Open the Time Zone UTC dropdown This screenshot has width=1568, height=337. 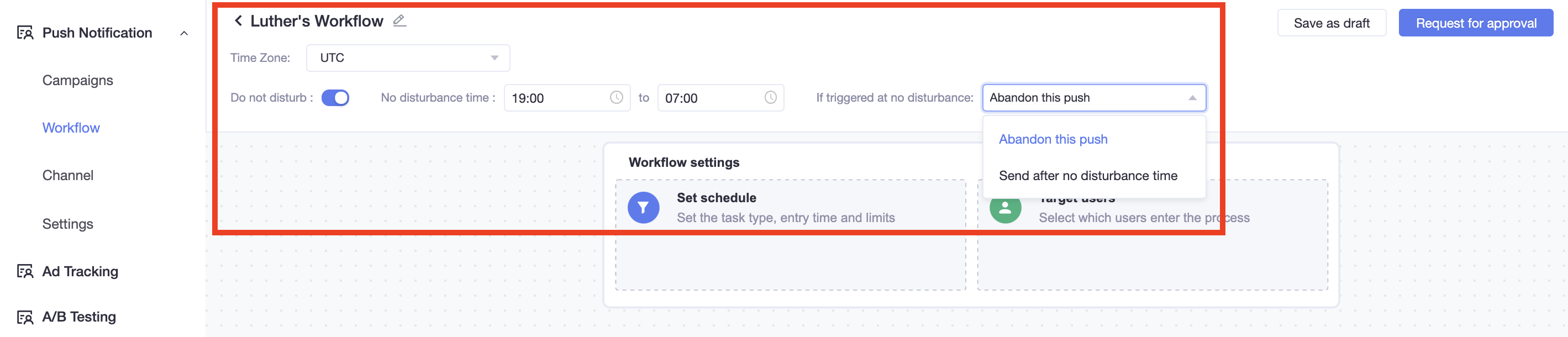click(x=408, y=58)
